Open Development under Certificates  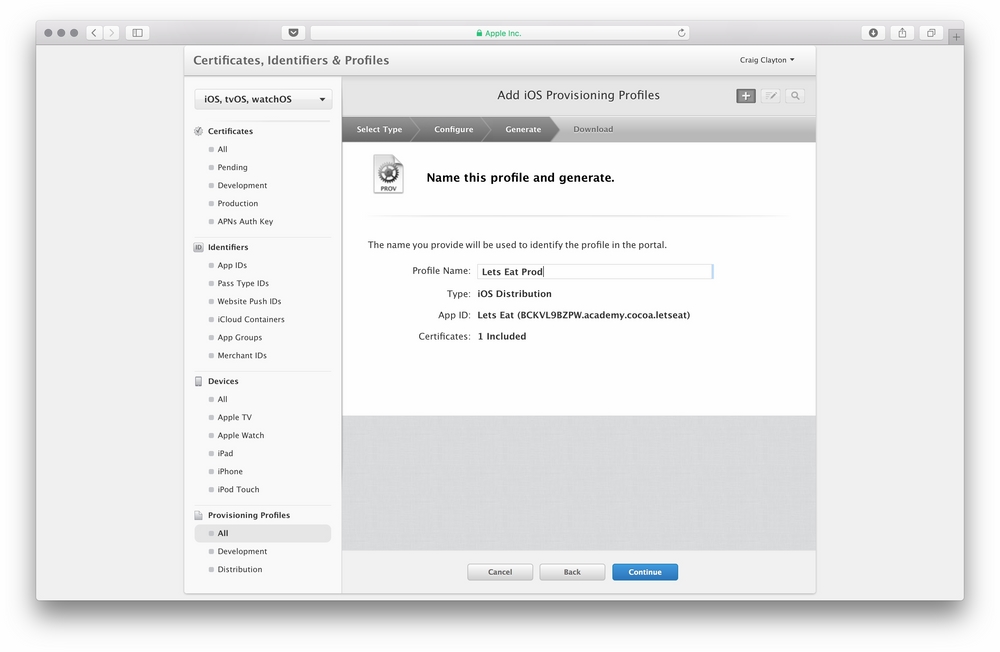click(x=242, y=185)
